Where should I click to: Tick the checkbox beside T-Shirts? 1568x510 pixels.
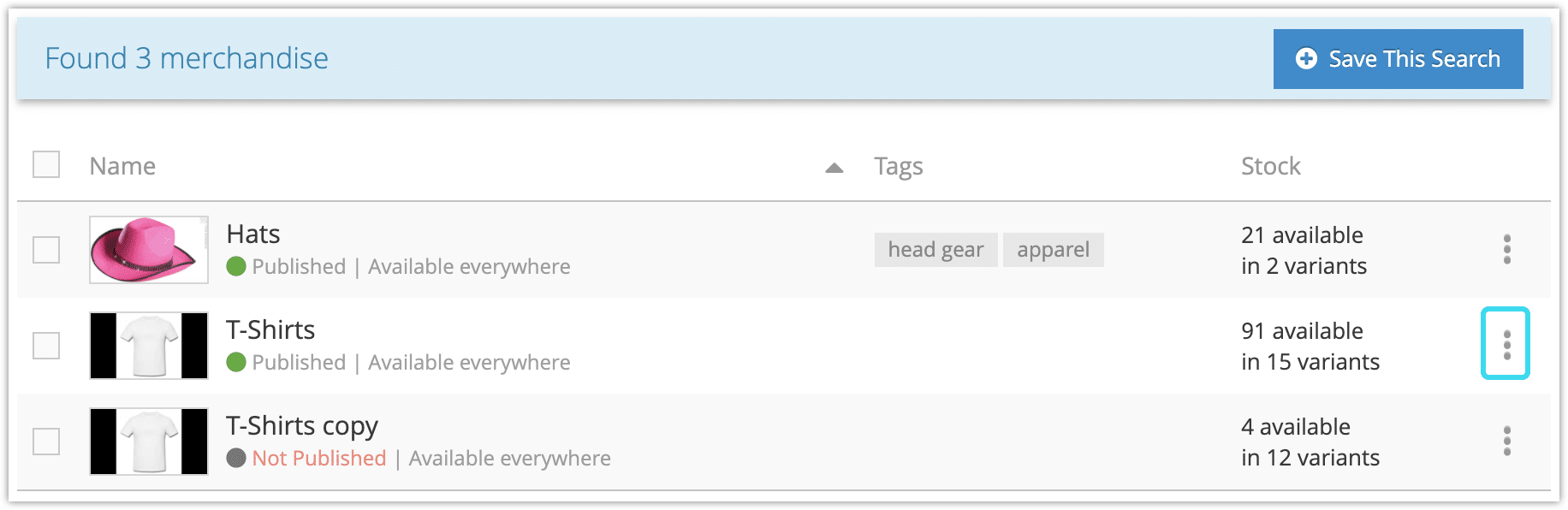point(46,346)
